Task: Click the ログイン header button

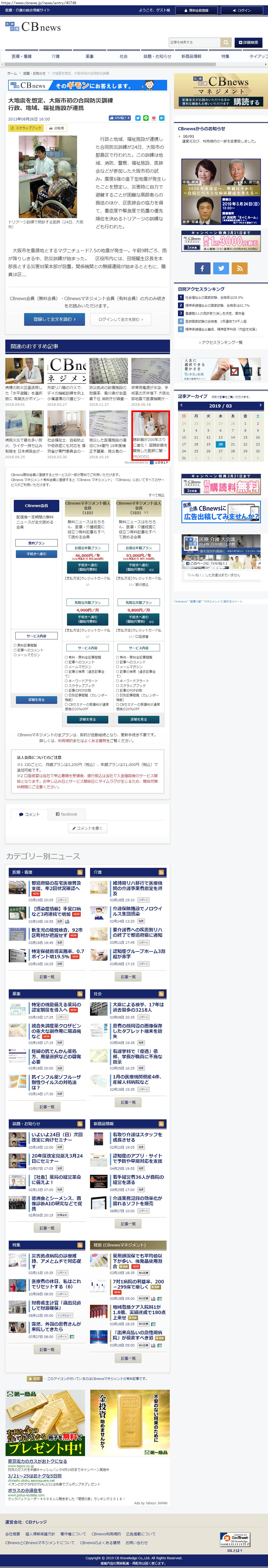Action: click(242, 10)
